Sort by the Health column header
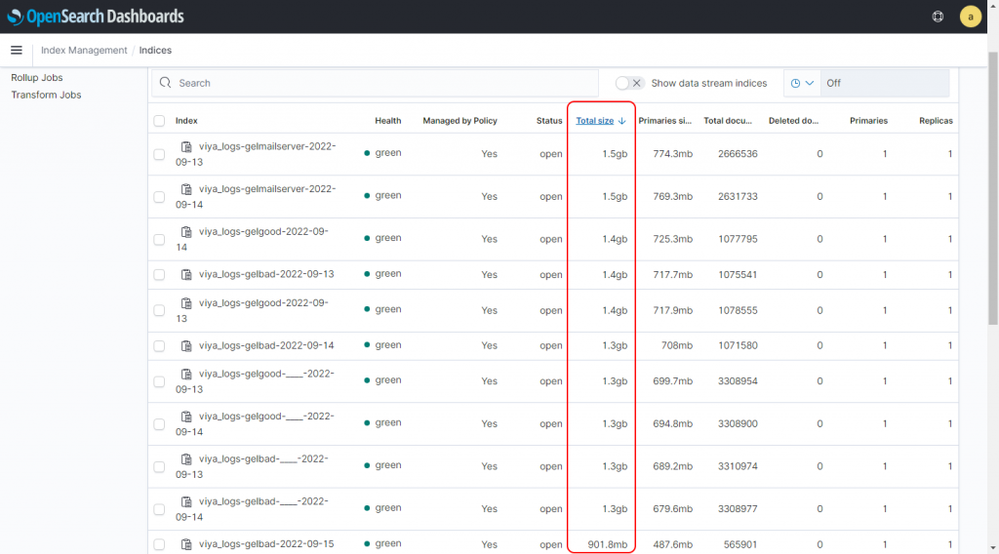The height and width of the screenshot is (554, 999). (x=388, y=121)
